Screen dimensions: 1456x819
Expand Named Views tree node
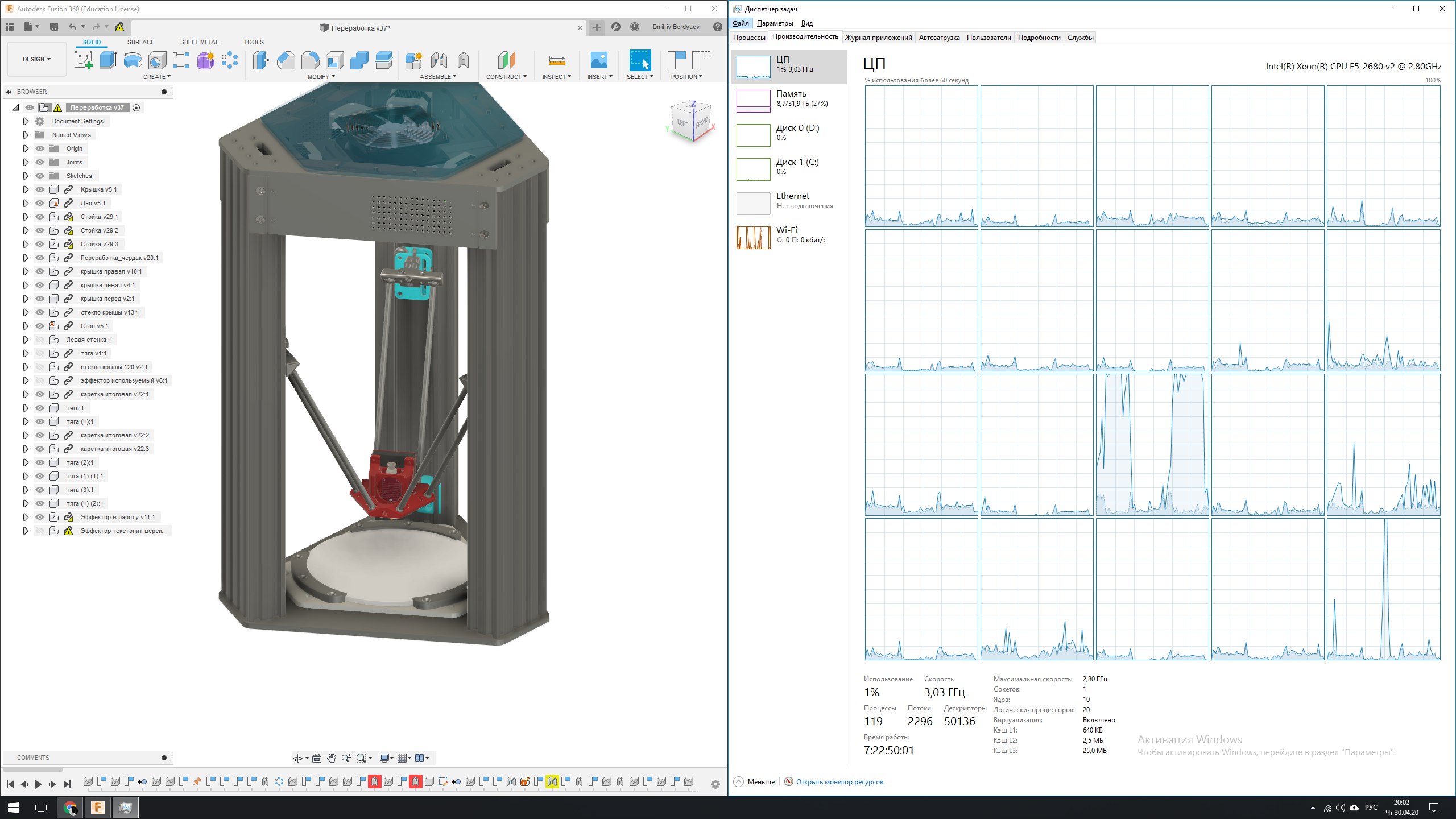[26, 135]
